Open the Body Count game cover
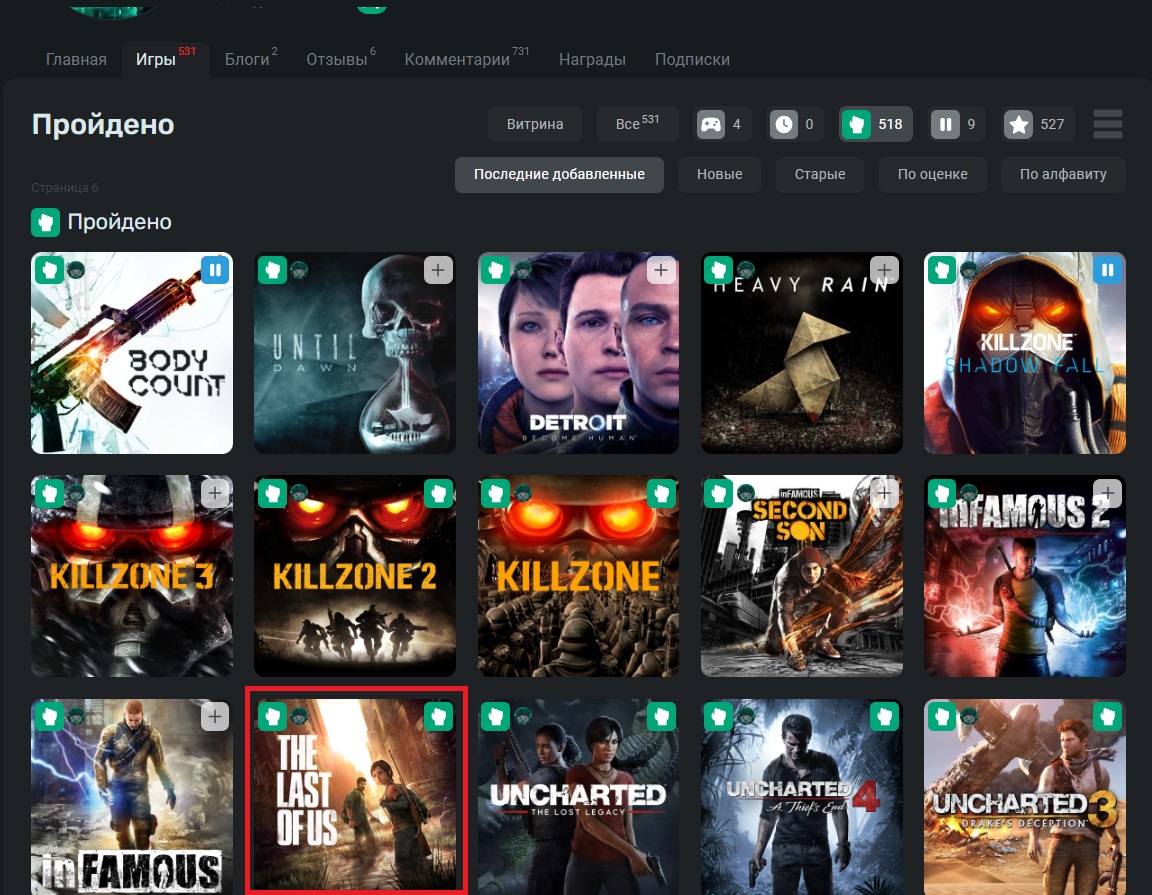Image resolution: width=1152 pixels, height=895 pixels. coord(132,353)
